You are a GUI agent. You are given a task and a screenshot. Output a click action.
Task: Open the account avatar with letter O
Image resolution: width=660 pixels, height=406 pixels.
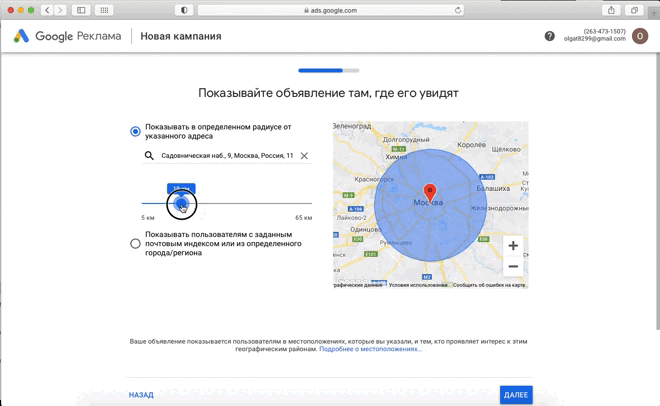(640, 36)
